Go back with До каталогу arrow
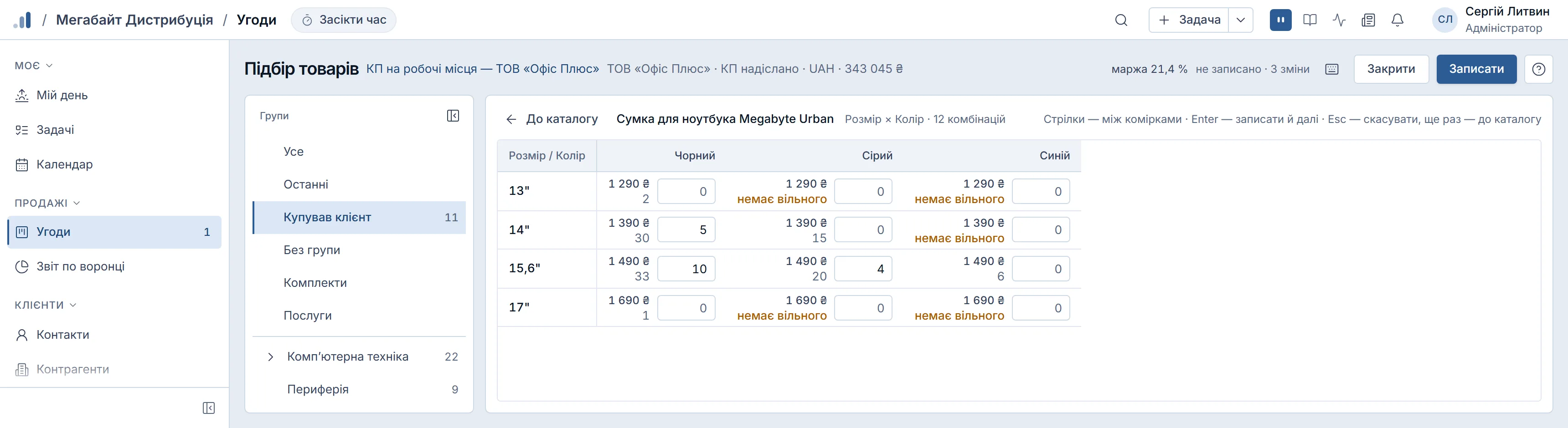Viewport: 1568px width, 428px height. click(x=552, y=119)
